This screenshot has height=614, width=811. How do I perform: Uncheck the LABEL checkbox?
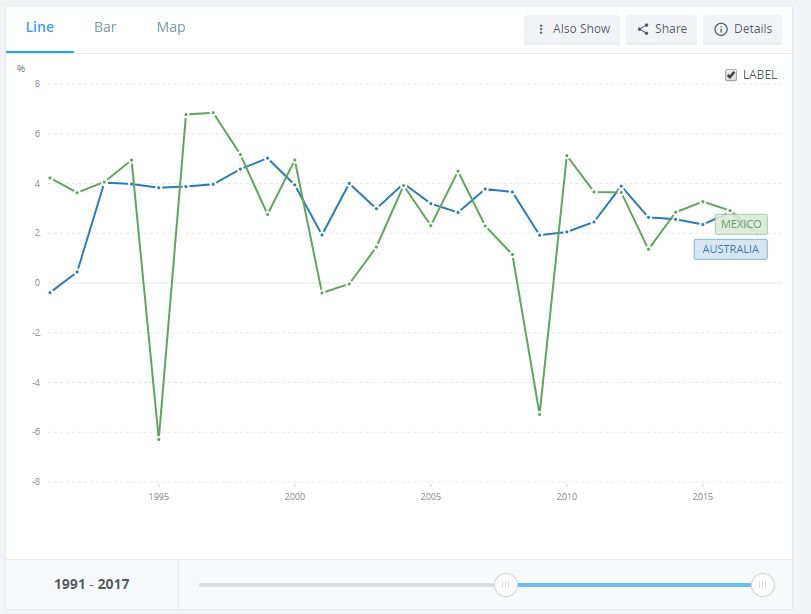[x=730, y=75]
